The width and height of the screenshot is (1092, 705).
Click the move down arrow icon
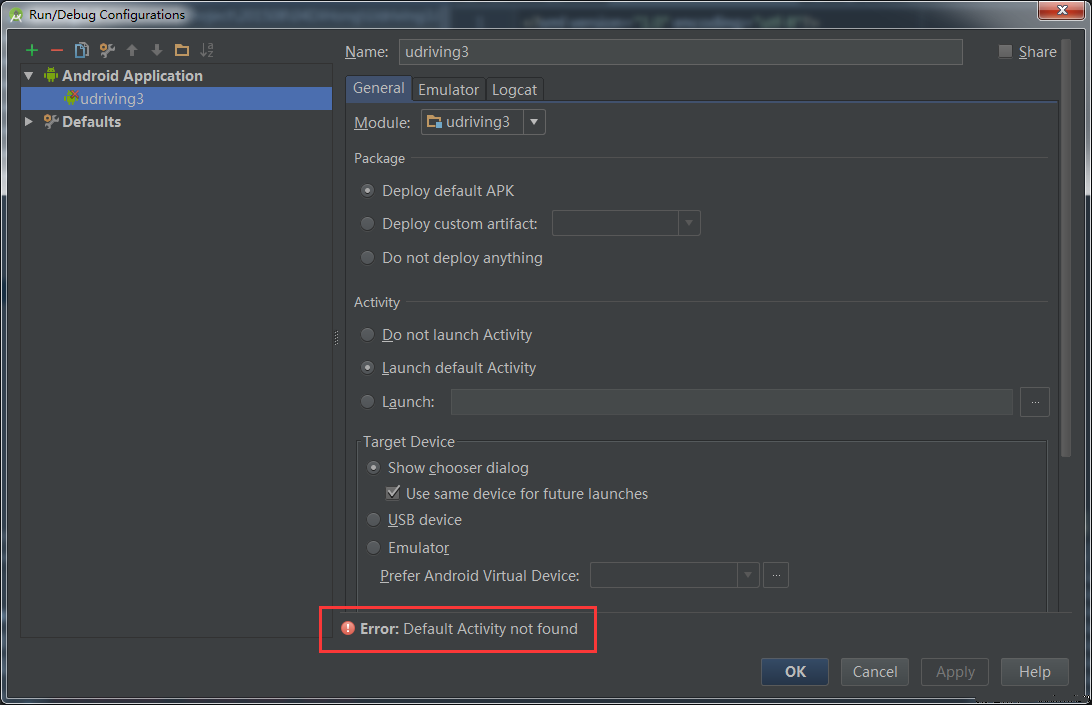[x=157, y=50]
